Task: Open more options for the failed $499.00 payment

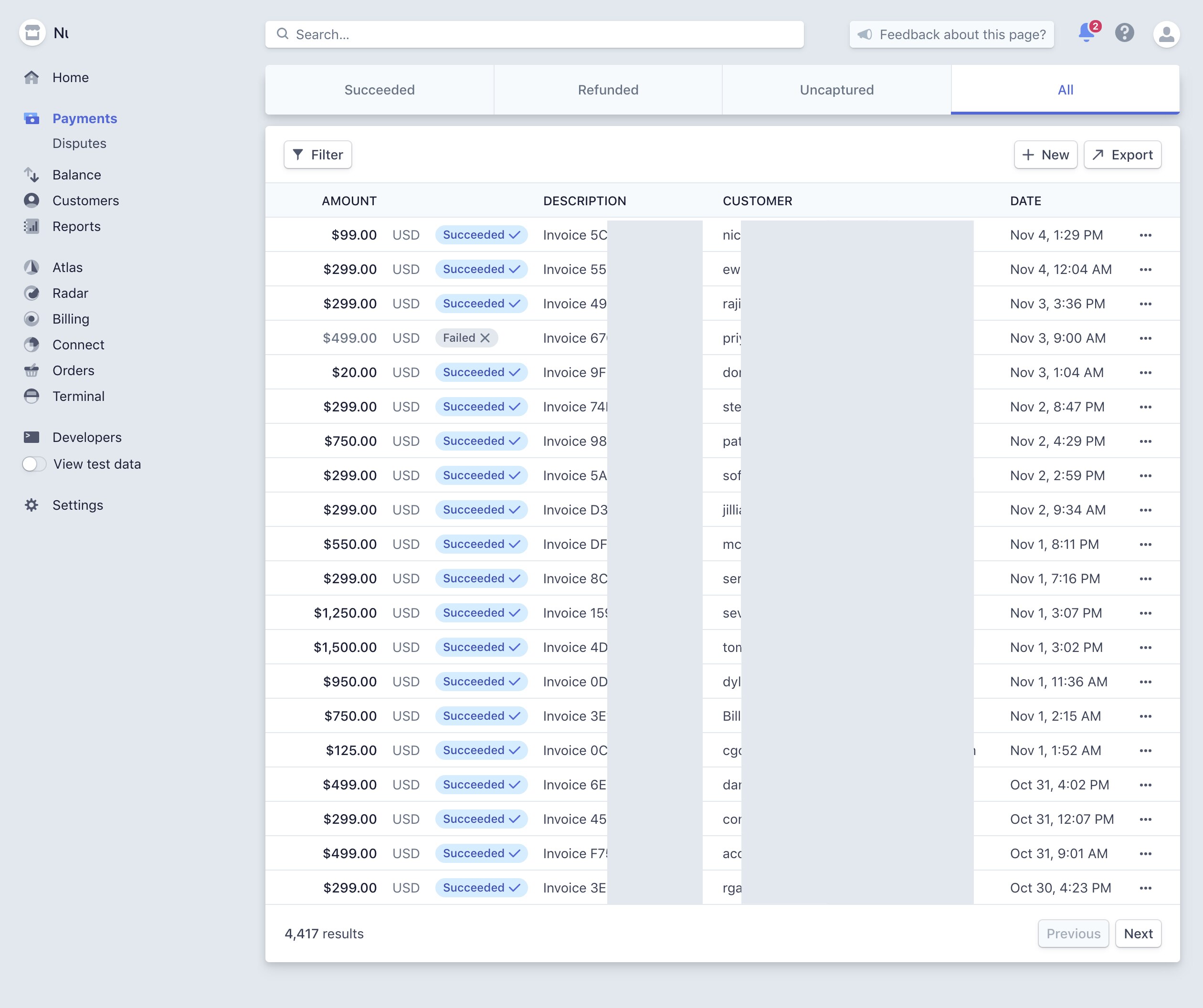Action: (x=1145, y=338)
